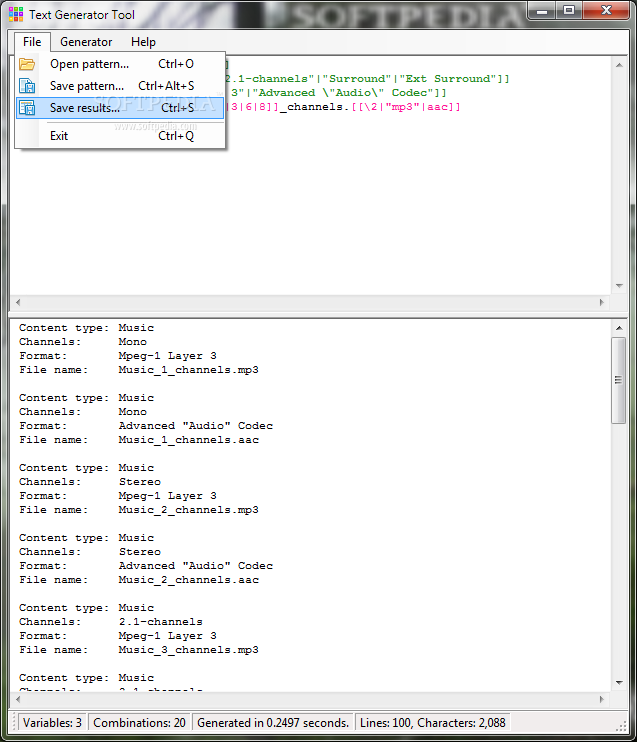Close the Text Generator Tool window
This screenshot has width=637, height=742.
pos(606,10)
